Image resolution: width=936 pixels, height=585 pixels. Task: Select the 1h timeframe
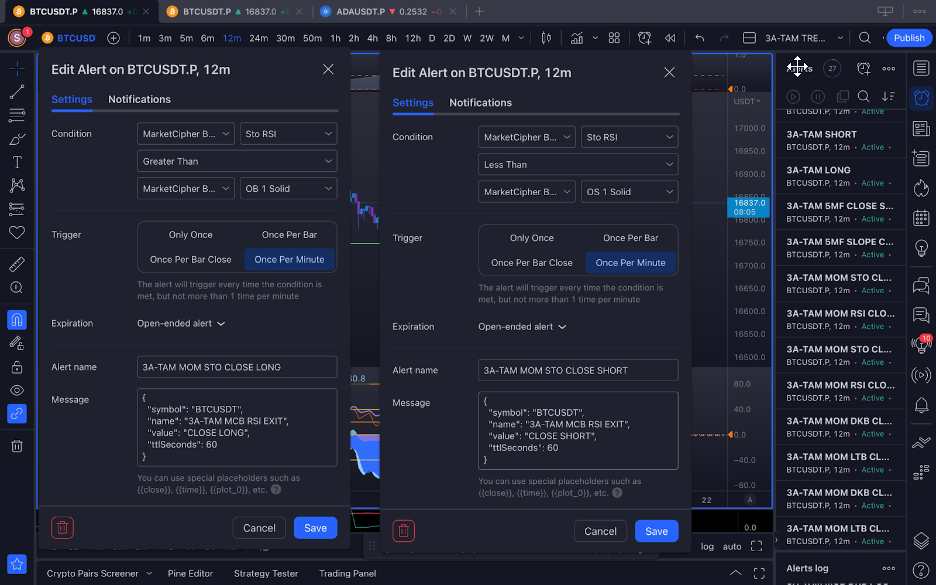click(335, 38)
